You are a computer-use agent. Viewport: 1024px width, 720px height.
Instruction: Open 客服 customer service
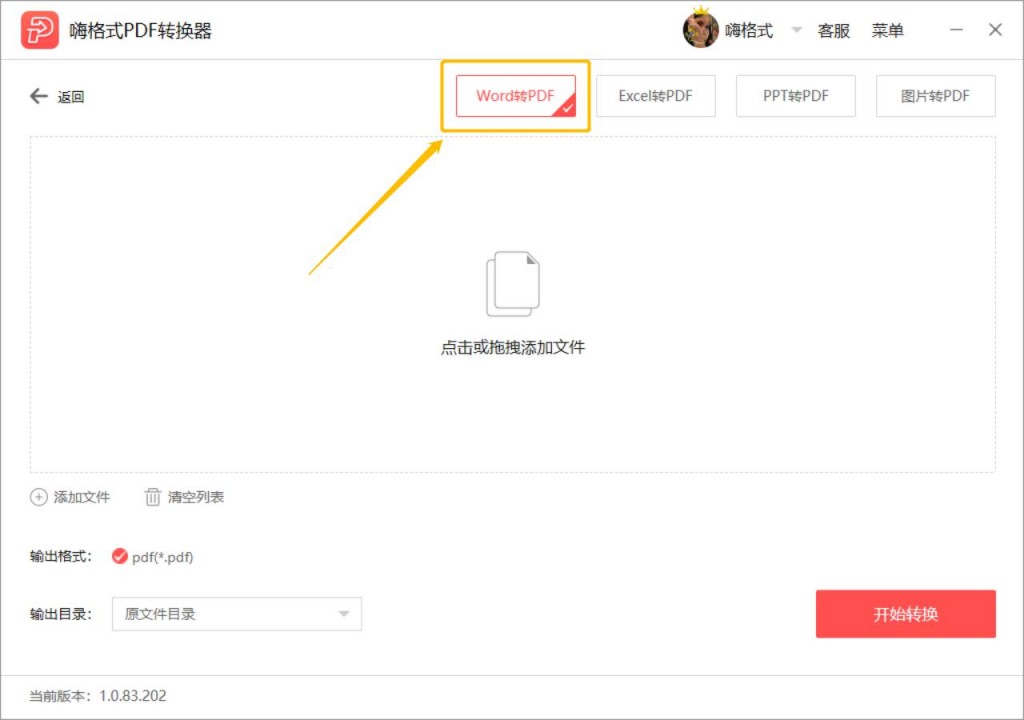(x=834, y=30)
